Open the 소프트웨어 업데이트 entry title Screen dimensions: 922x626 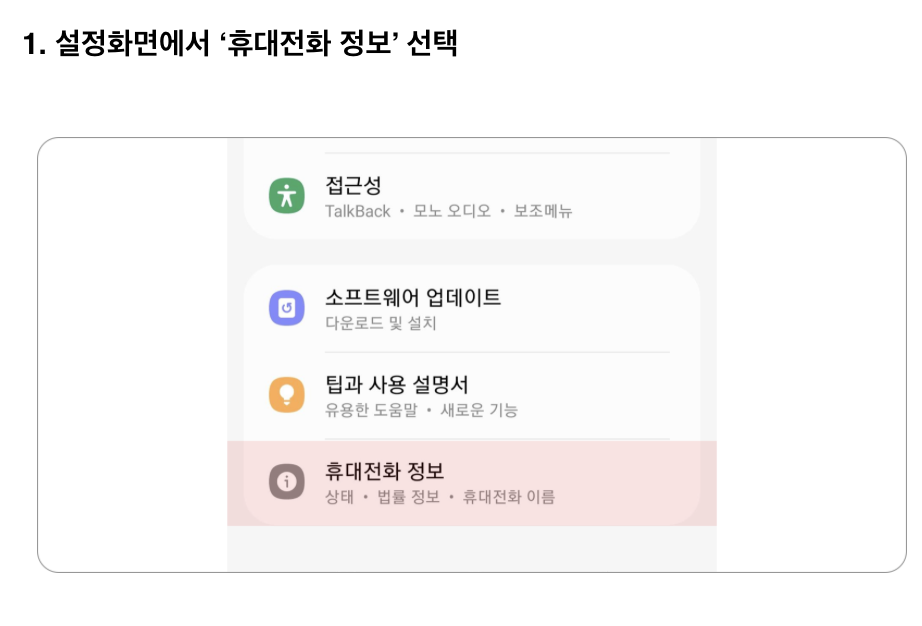(413, 297)
